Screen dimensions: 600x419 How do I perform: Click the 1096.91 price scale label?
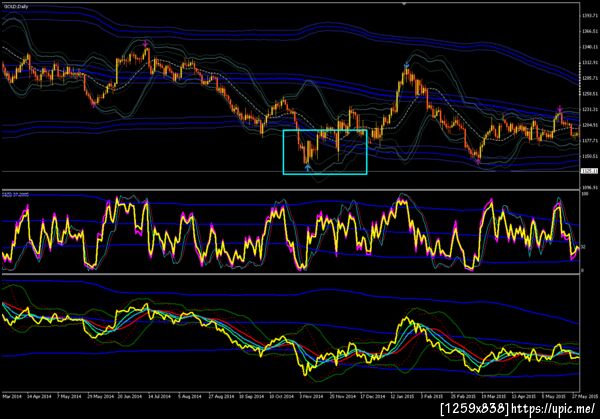click(x=590, y=187)
